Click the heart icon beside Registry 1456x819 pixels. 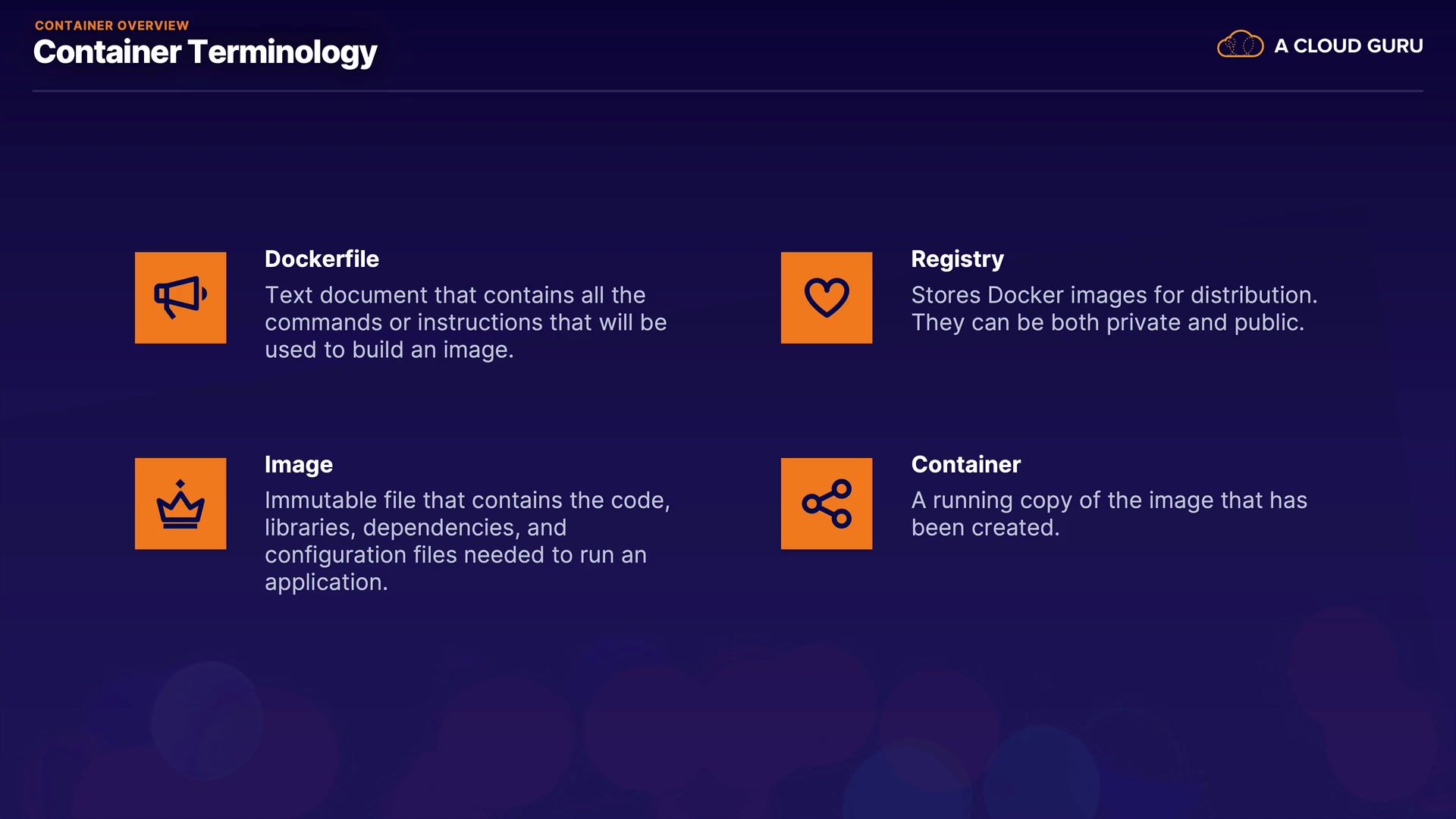827,297
